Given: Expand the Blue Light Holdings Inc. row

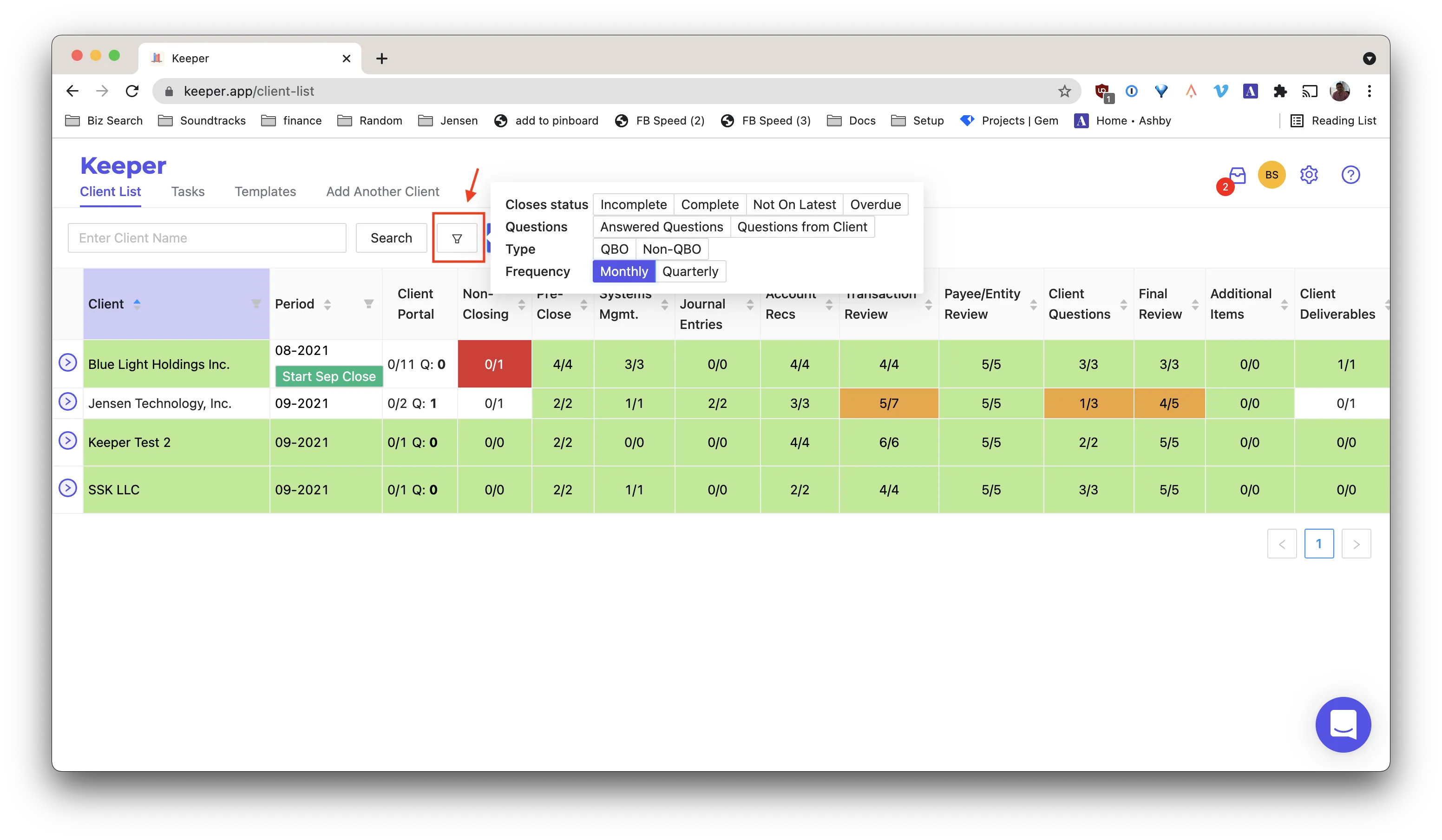Looking at the screenshot, I should point(67,362).
